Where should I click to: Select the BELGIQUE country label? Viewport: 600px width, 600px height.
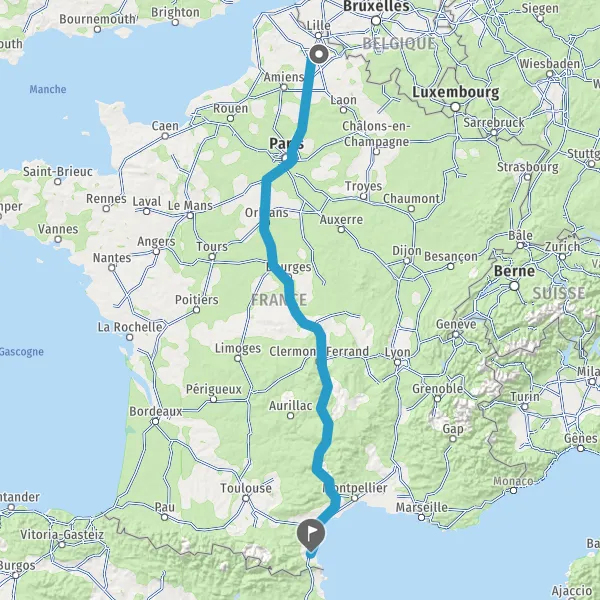(399, 43)
